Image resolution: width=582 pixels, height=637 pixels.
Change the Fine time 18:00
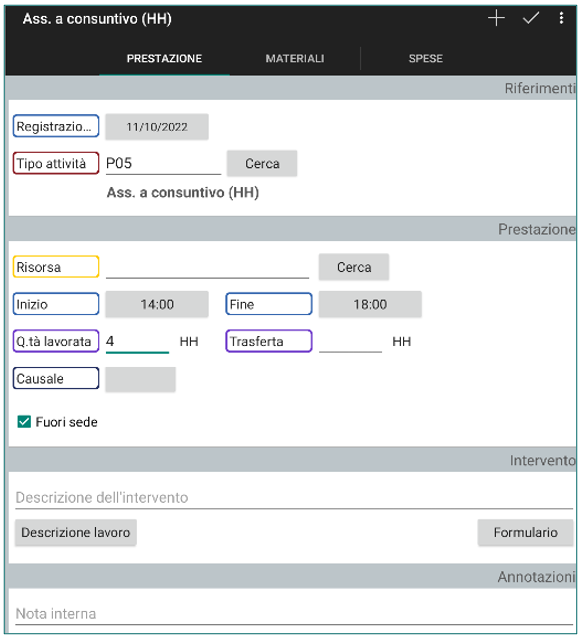[x=370, y=304]
